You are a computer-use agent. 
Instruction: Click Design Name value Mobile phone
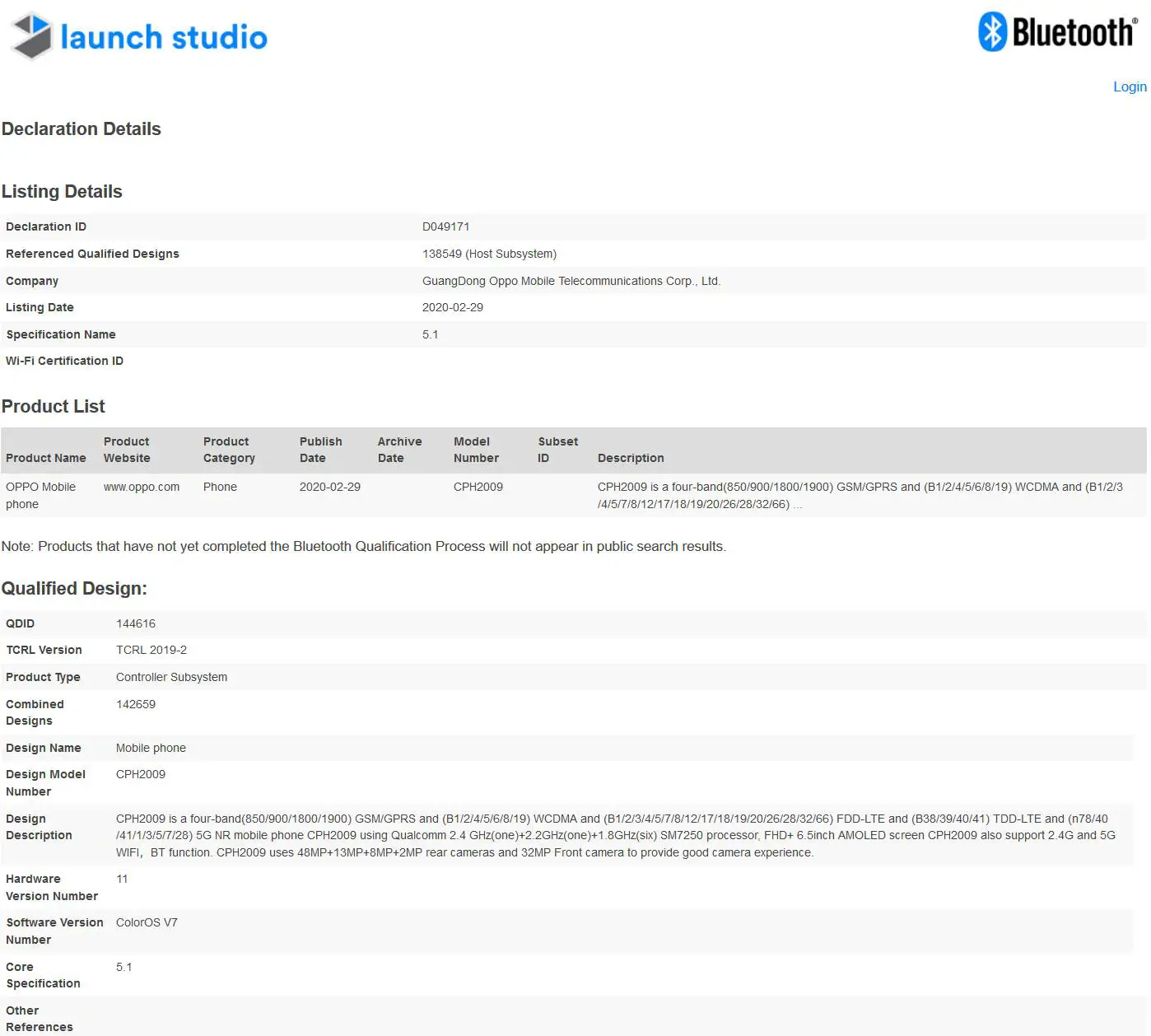pos(151,748)
